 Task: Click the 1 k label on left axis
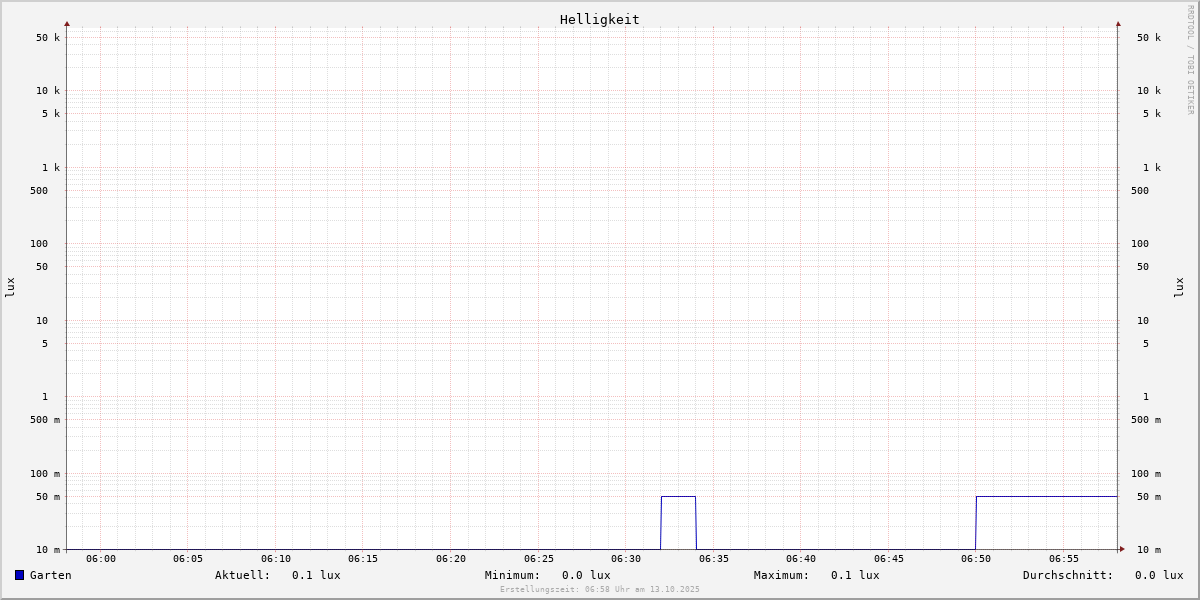coord(51,168)
